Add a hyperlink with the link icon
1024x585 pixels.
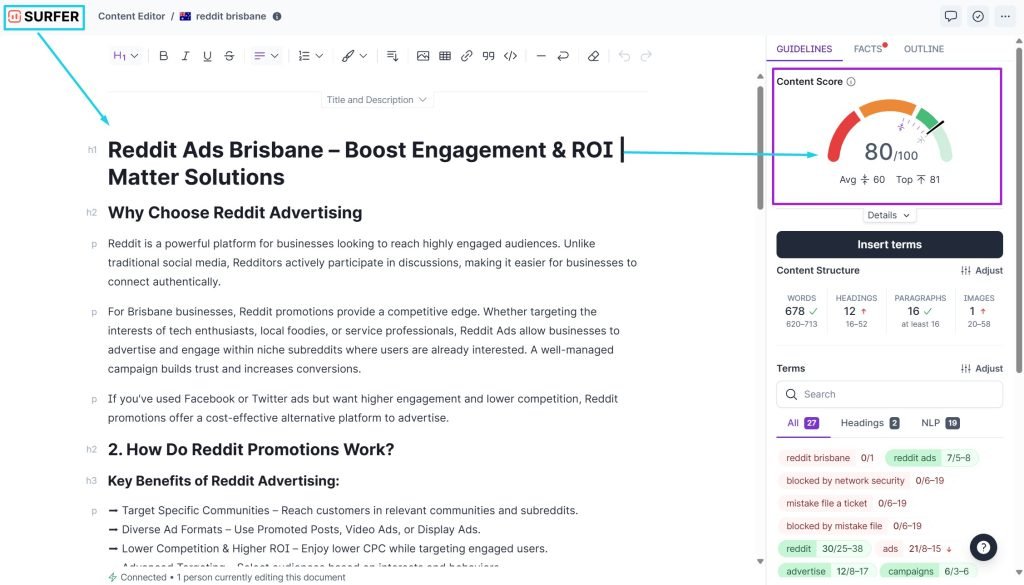tap(467, 56)
